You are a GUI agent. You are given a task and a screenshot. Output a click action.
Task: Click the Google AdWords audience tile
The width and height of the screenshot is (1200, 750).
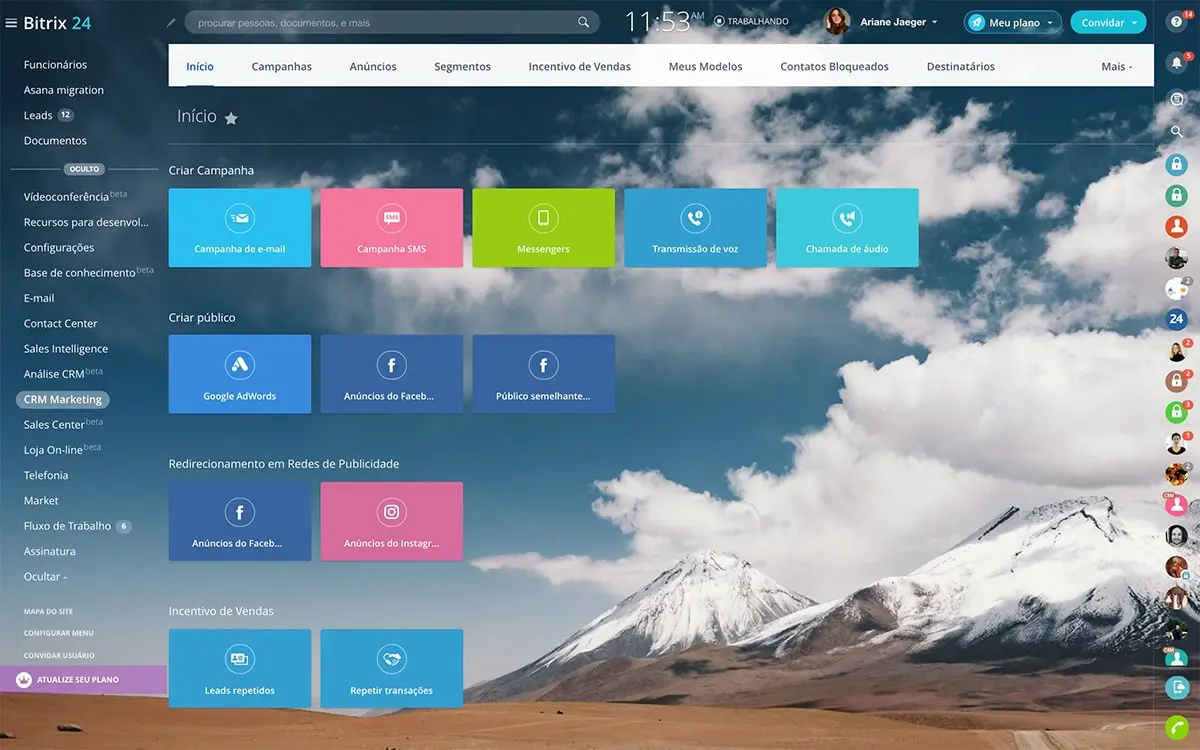click(239, 374)
